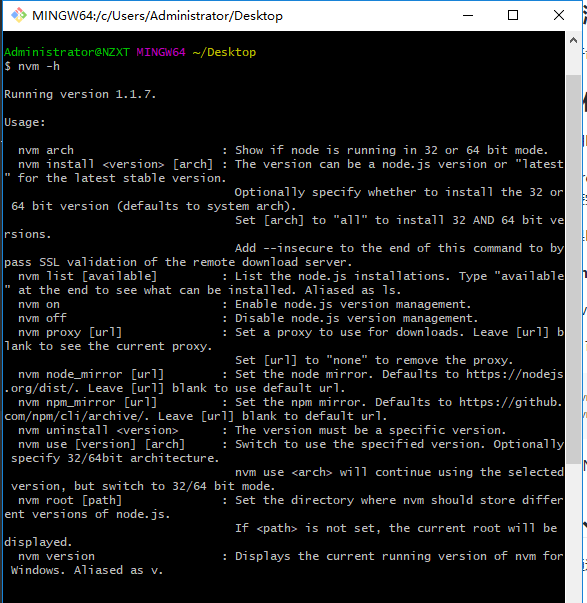The width and height of the screenshot is (587, 603).
Task: Click the purple MINGW64 prompt text
Action: pos(161,52)
